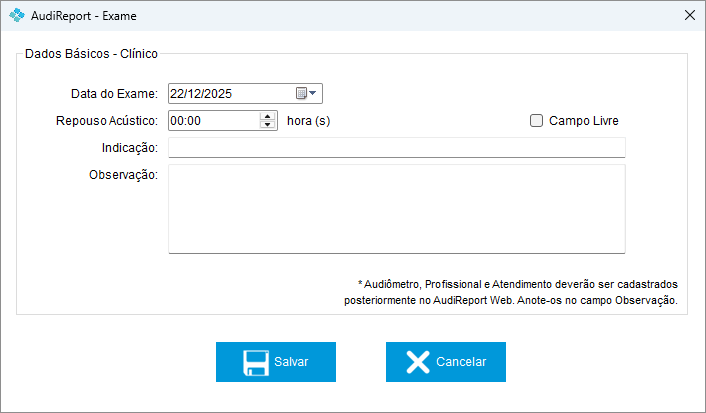Image resolution: width=706 pixels, height=413 pixels.
Task: Click the 'Dados Básicos - Clínico' group title
Action: point(91,54)
